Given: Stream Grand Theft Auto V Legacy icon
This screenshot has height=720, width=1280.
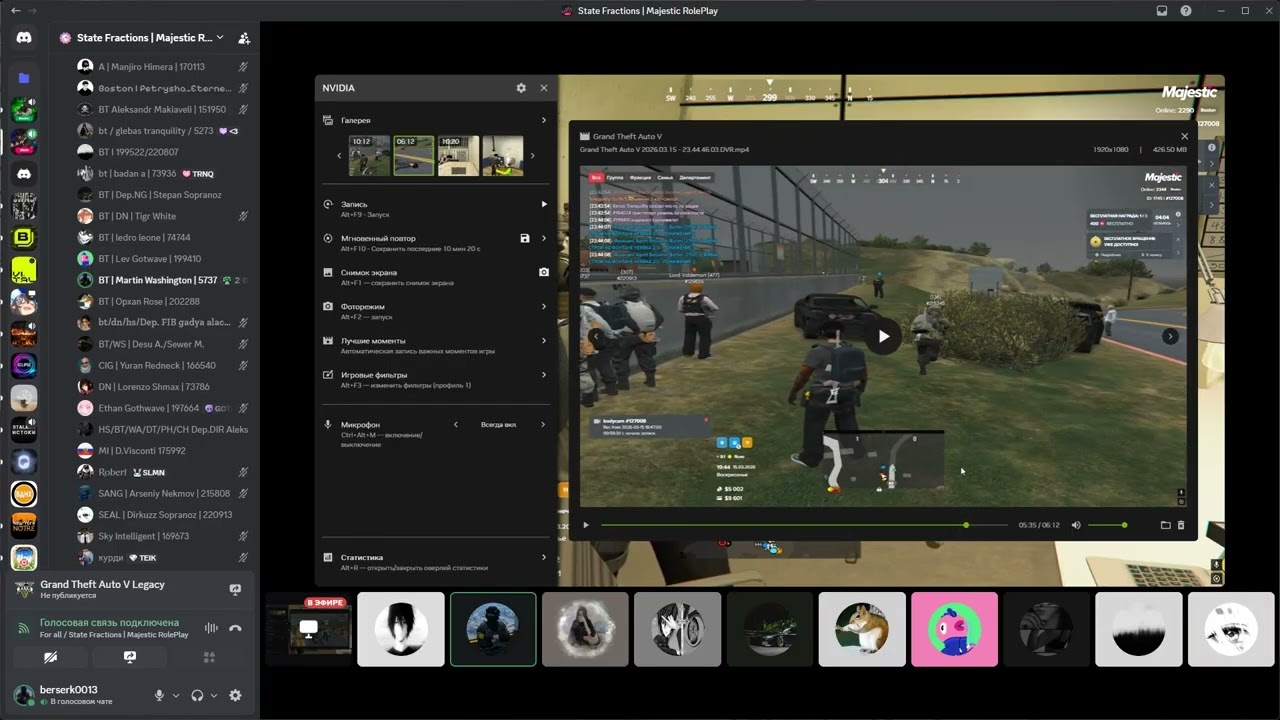Looking at the screenshot, I should [235, 590].
